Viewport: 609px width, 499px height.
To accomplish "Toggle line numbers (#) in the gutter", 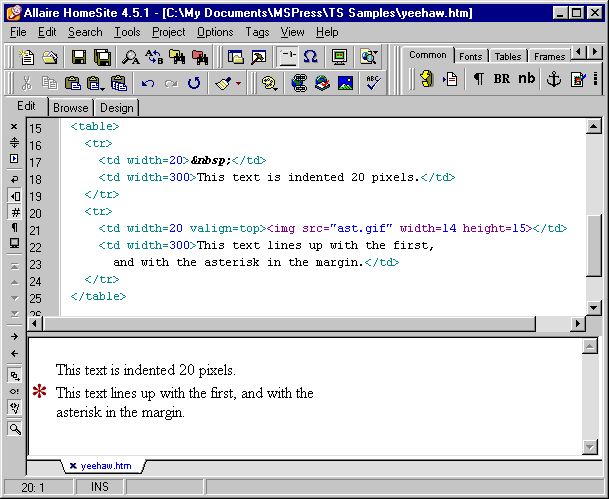I will [x=15, y=212].
